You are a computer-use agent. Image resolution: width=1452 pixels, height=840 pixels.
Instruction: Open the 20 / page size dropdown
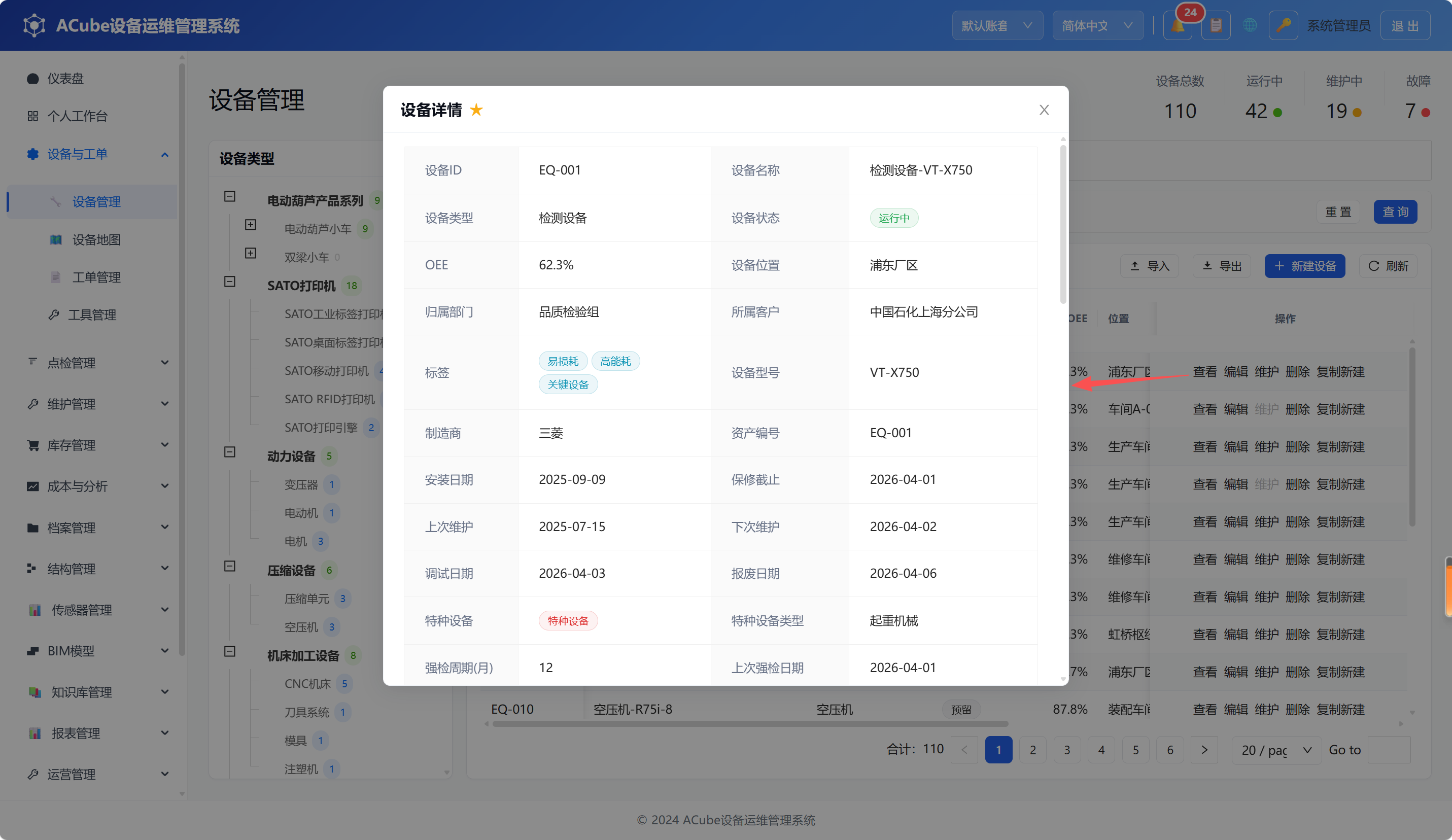[1276, 750]
